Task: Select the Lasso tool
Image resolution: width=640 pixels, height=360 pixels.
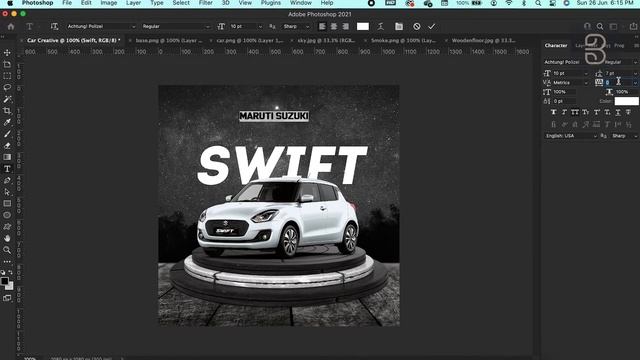Action: pyautogui.click(x=7, y=87)
